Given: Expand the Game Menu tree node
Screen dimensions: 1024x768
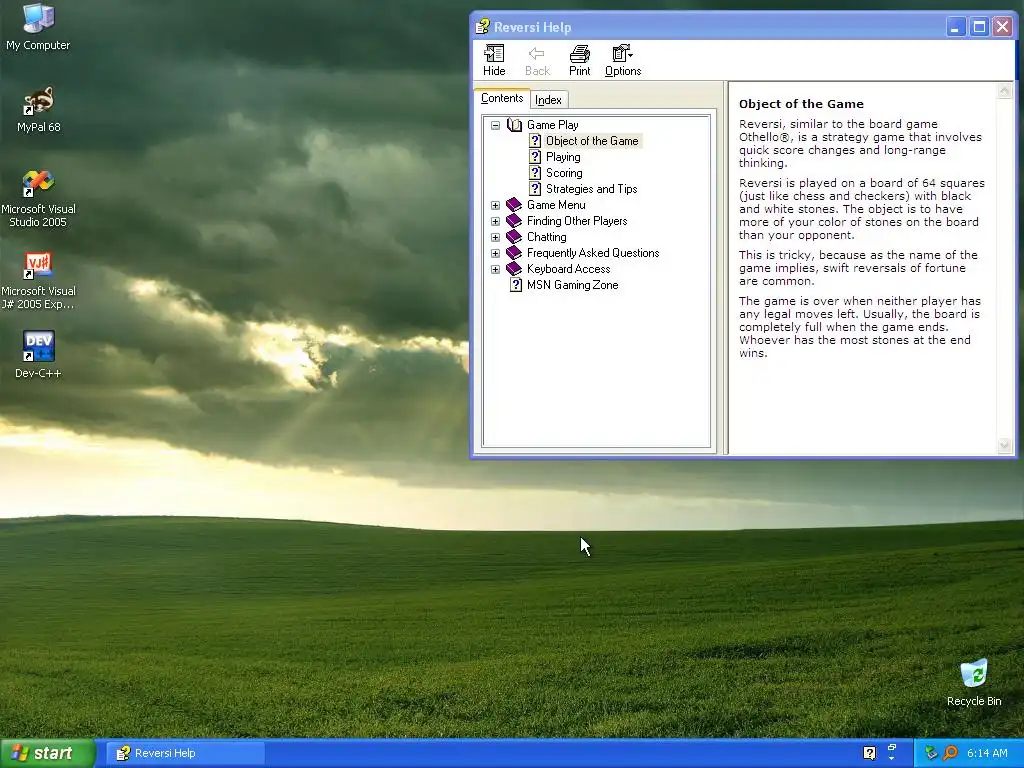Looking at the screenshot, I should pyautogui.click(x=496, y=205).
